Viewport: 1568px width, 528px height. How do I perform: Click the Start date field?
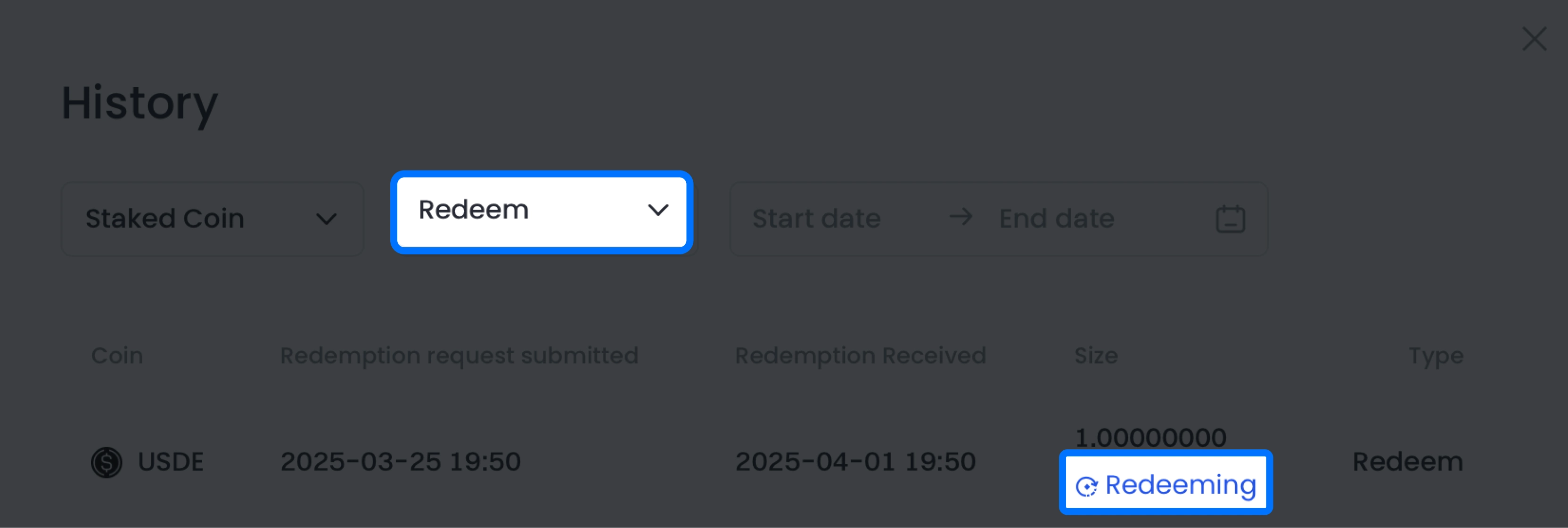(x=816, y=219)
